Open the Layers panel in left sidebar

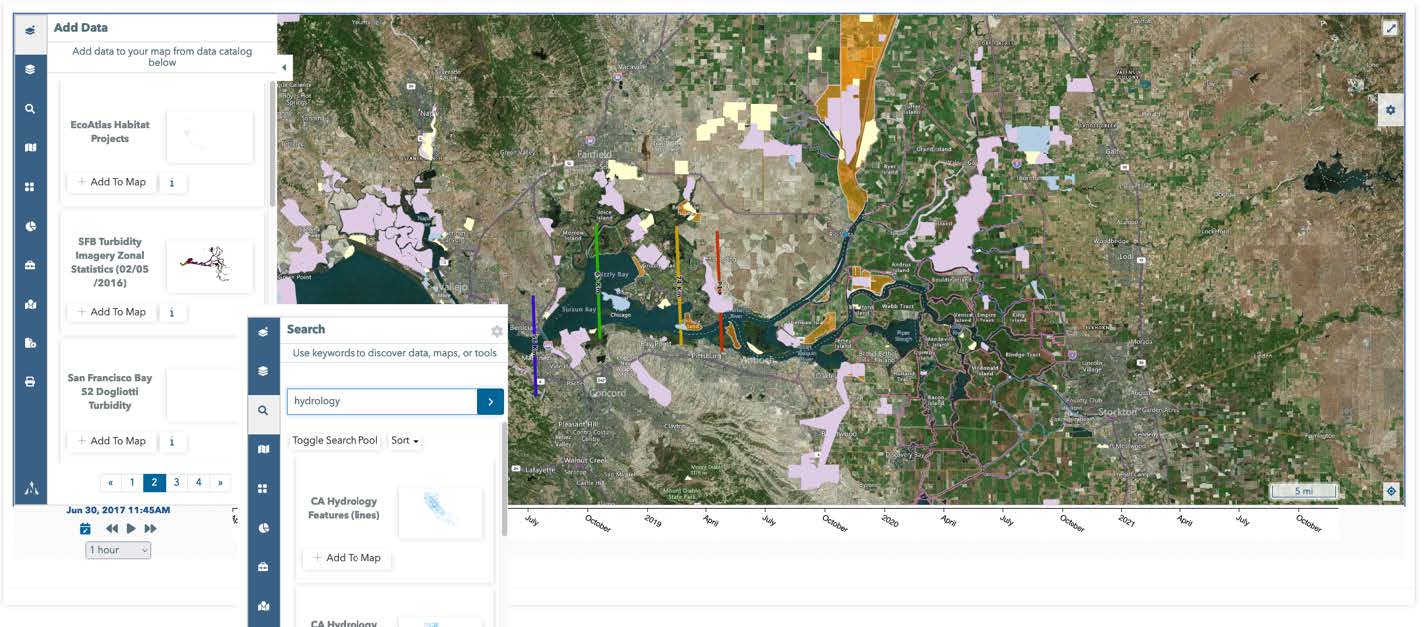pyautogui.click(x=30, y=69)
